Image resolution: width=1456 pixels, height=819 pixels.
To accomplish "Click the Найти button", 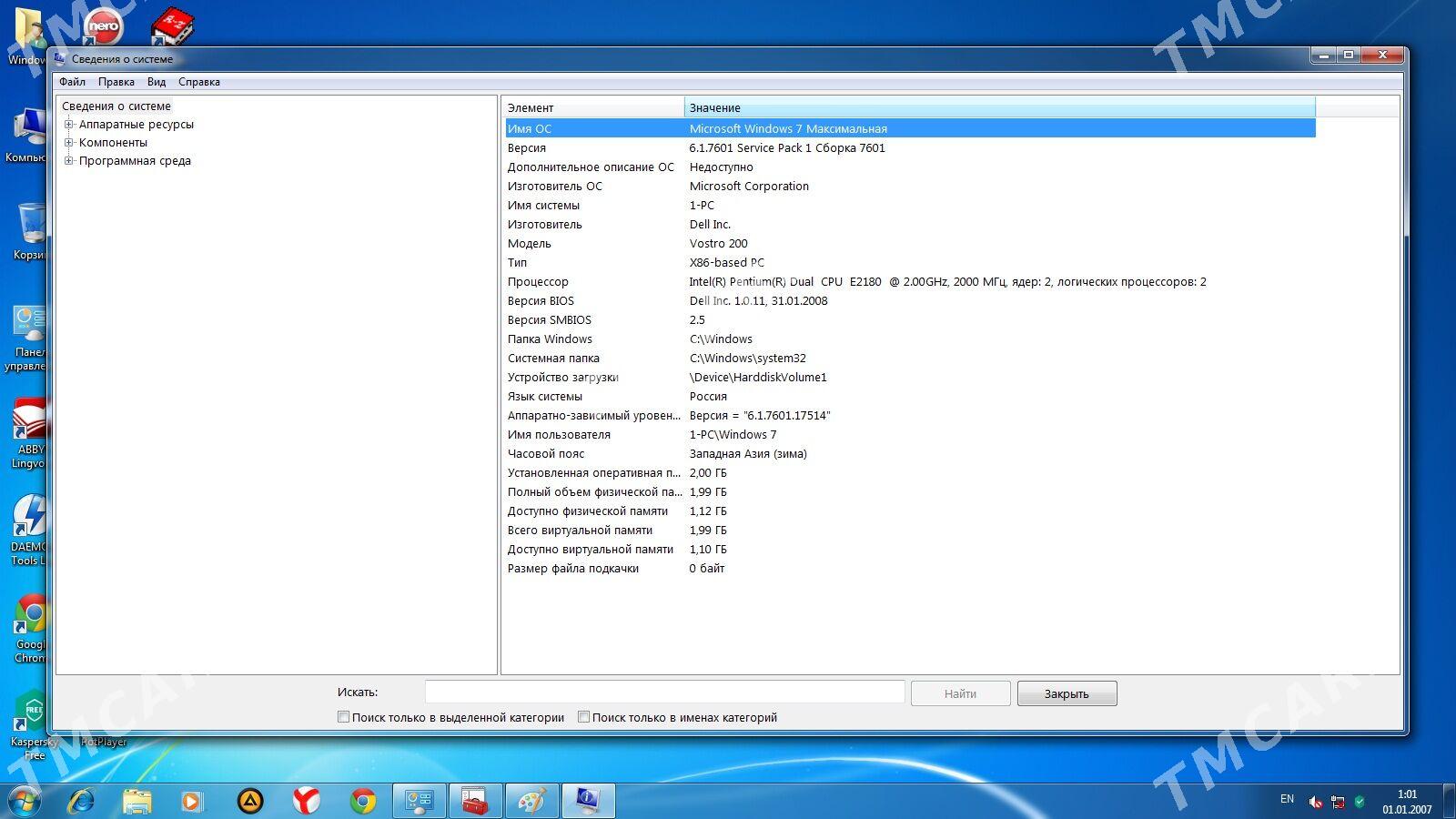I will click(960, 693).
